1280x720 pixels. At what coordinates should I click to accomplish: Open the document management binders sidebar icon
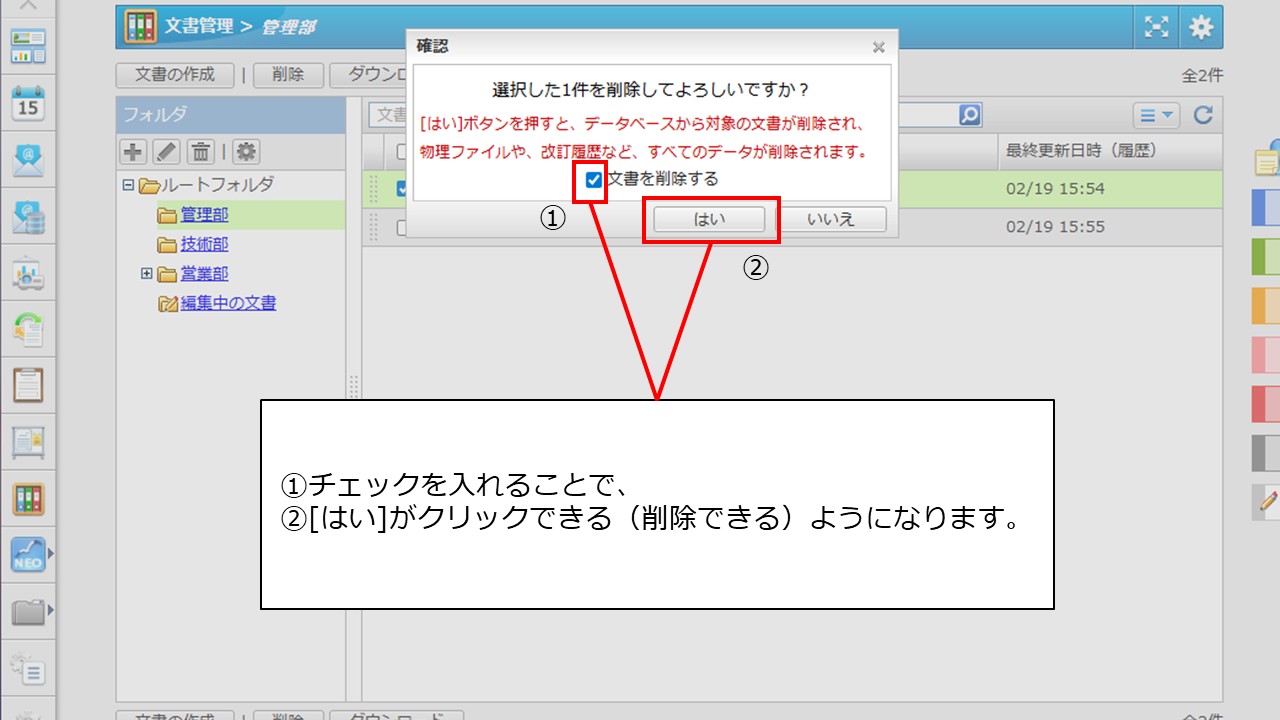(28, 498)
